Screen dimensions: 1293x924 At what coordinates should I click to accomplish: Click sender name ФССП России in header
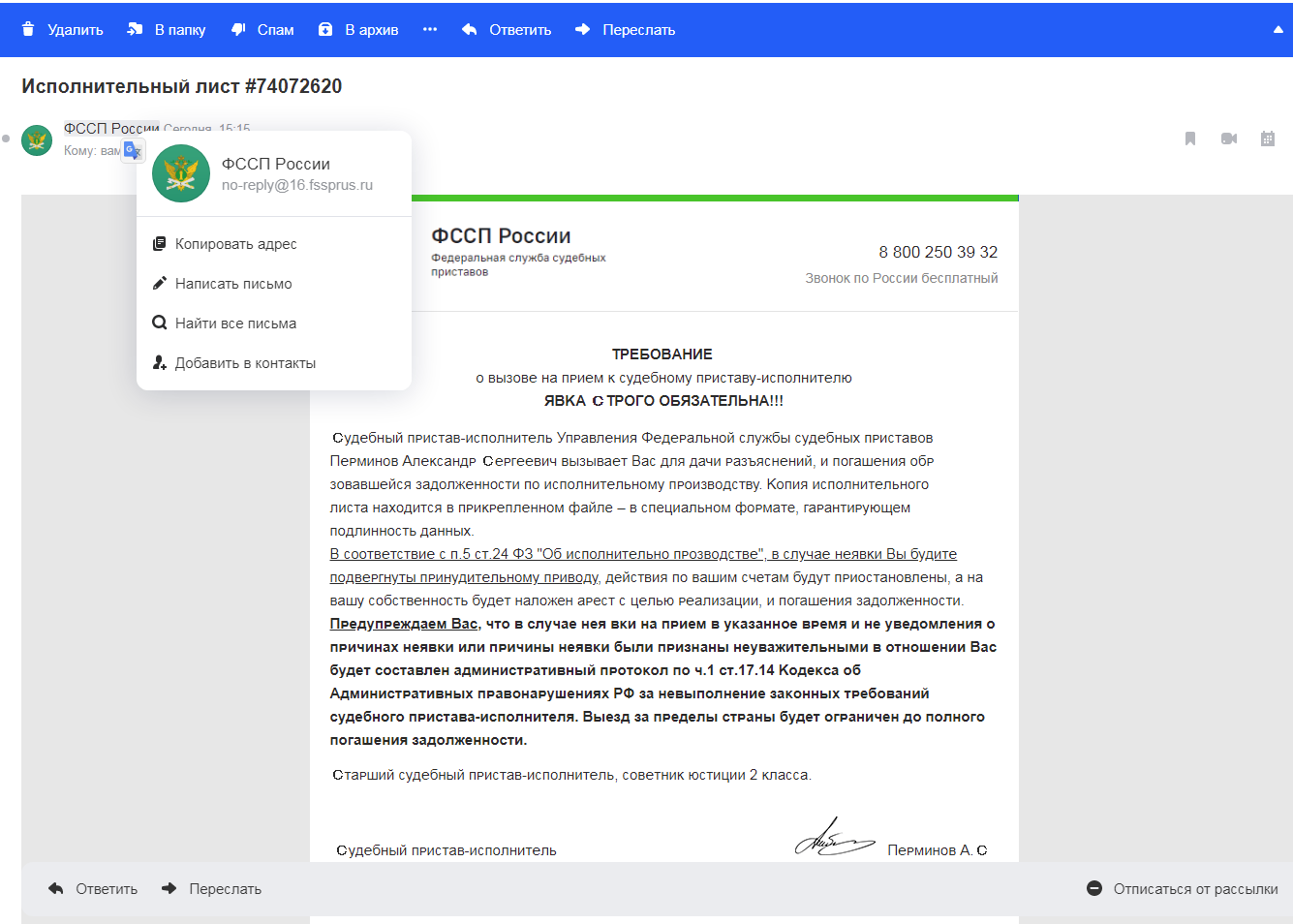click(x=111, y=129)
